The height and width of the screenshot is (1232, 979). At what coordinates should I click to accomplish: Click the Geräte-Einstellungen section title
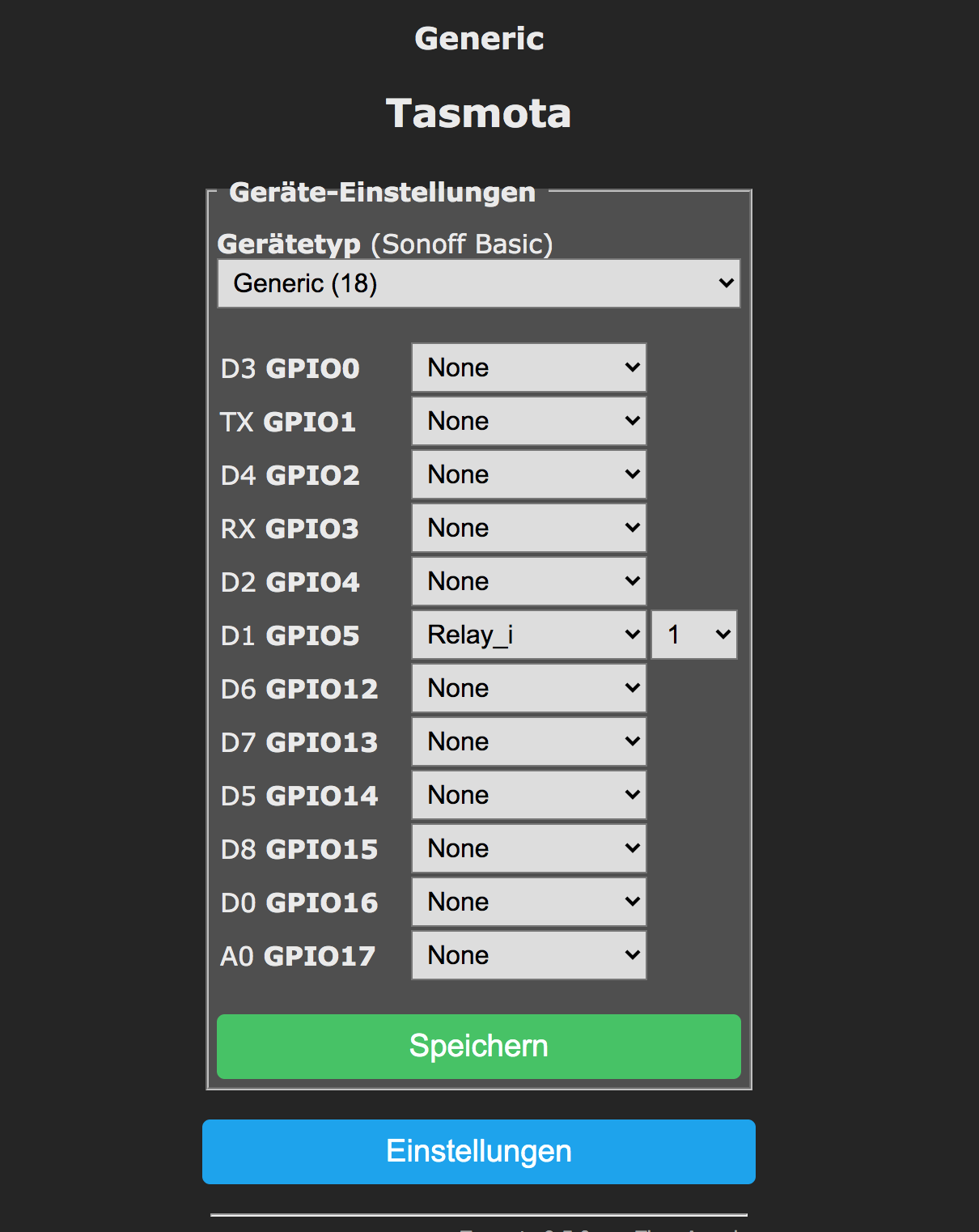[x=382, y=193]
